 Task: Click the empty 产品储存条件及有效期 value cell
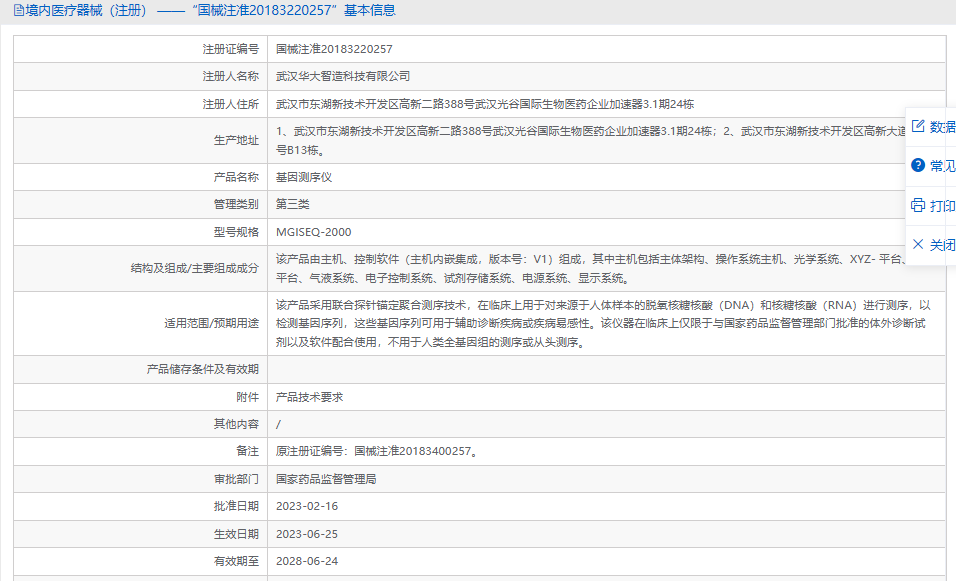point(607,369)
